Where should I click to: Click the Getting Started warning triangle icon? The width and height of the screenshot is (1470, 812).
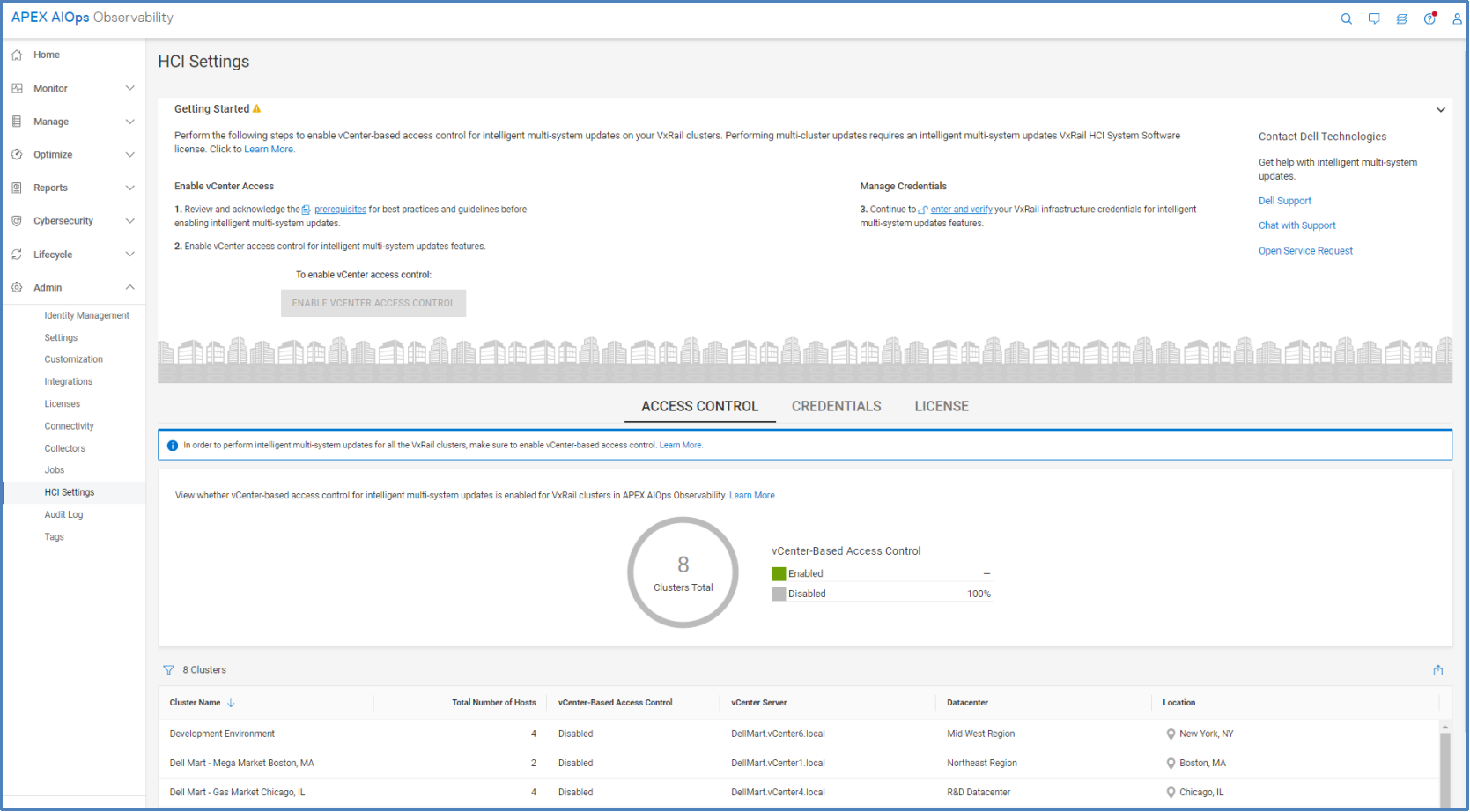point(256,109)
